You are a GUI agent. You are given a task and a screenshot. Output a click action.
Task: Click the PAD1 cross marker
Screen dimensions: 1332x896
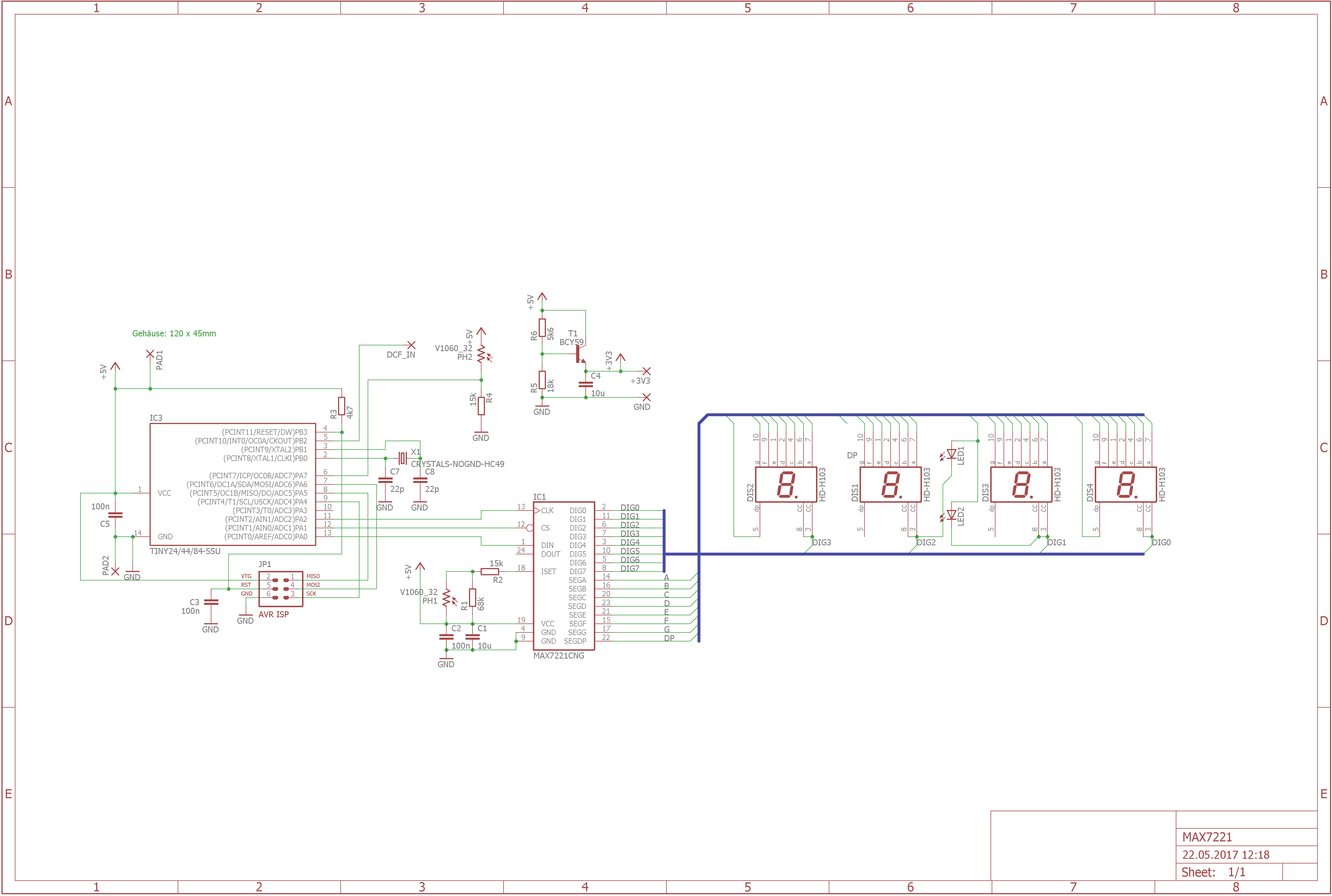[x=150, y=354]
